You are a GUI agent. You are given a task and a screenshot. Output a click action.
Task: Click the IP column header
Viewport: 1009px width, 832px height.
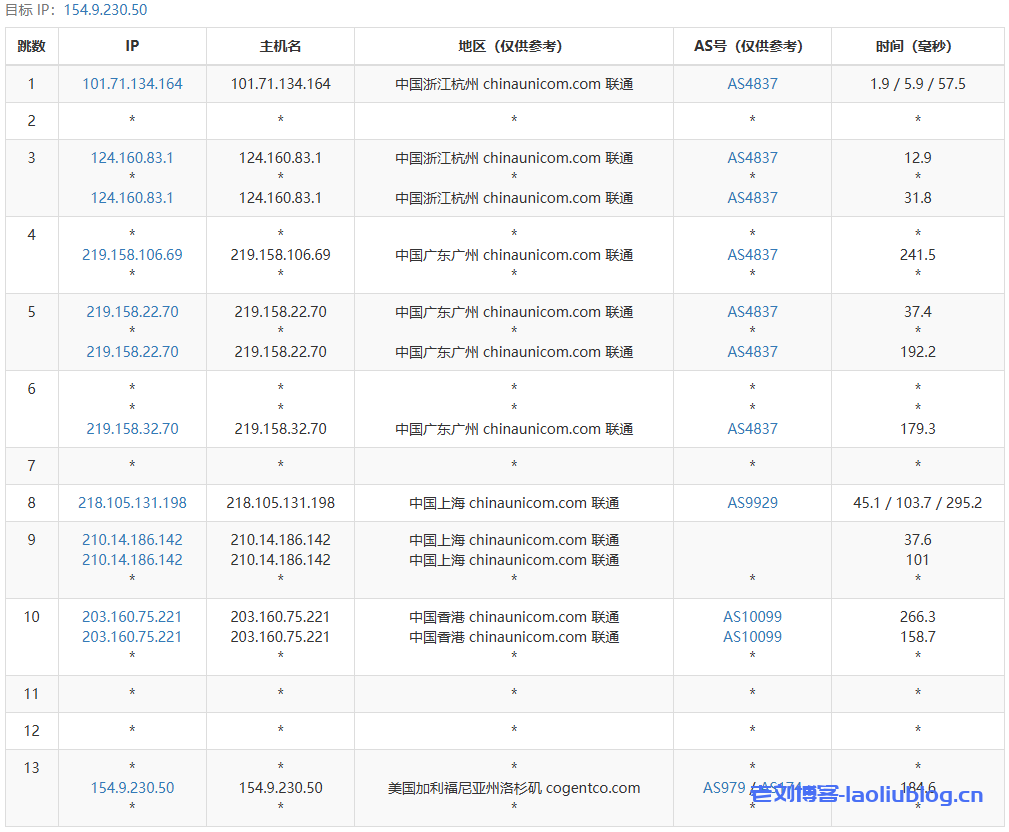tap(131, 46)
